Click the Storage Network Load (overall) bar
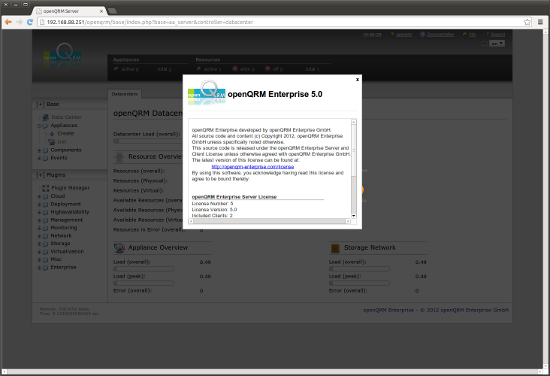The image size is (550, 376). [359, 269]
